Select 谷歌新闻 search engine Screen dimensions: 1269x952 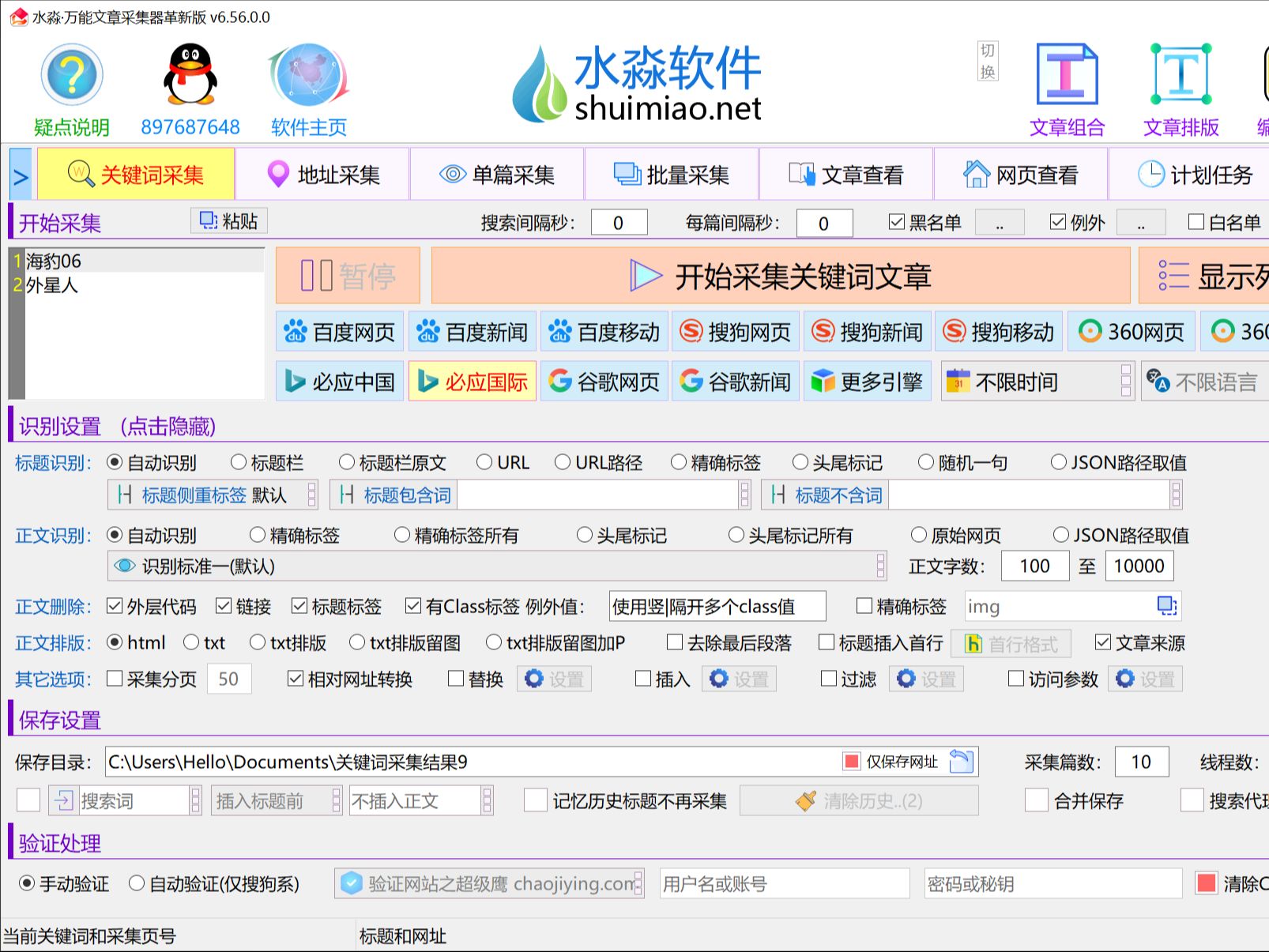coord(736,382)
